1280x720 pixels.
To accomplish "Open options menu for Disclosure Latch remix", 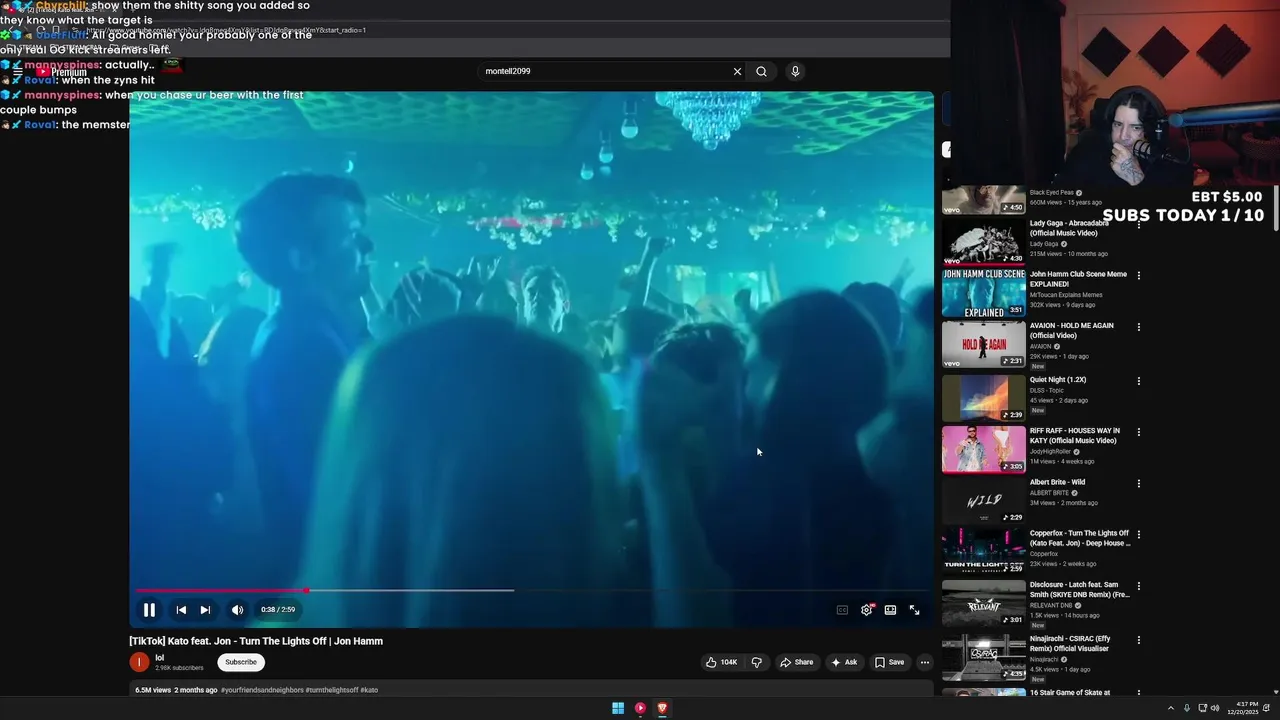I will click(x=1138, y=586).
